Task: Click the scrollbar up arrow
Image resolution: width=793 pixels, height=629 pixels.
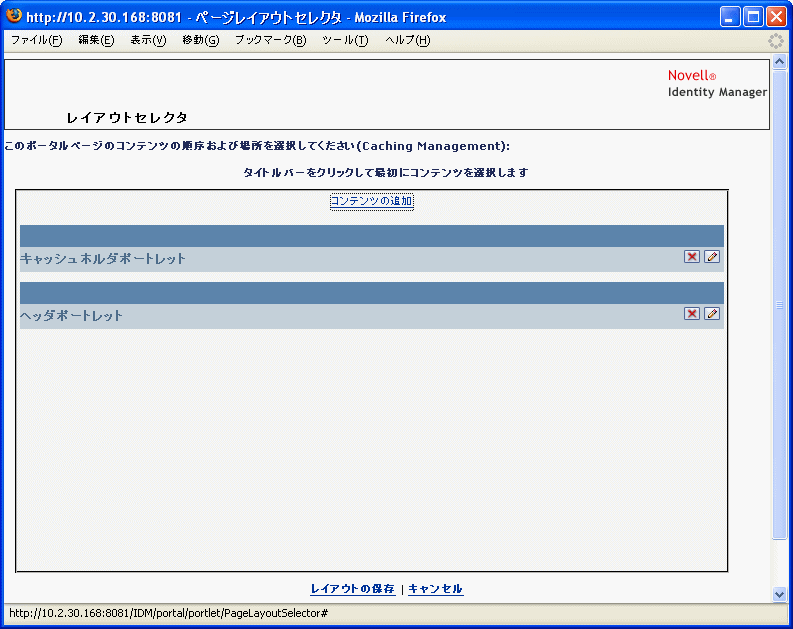Action: [779, 62]
